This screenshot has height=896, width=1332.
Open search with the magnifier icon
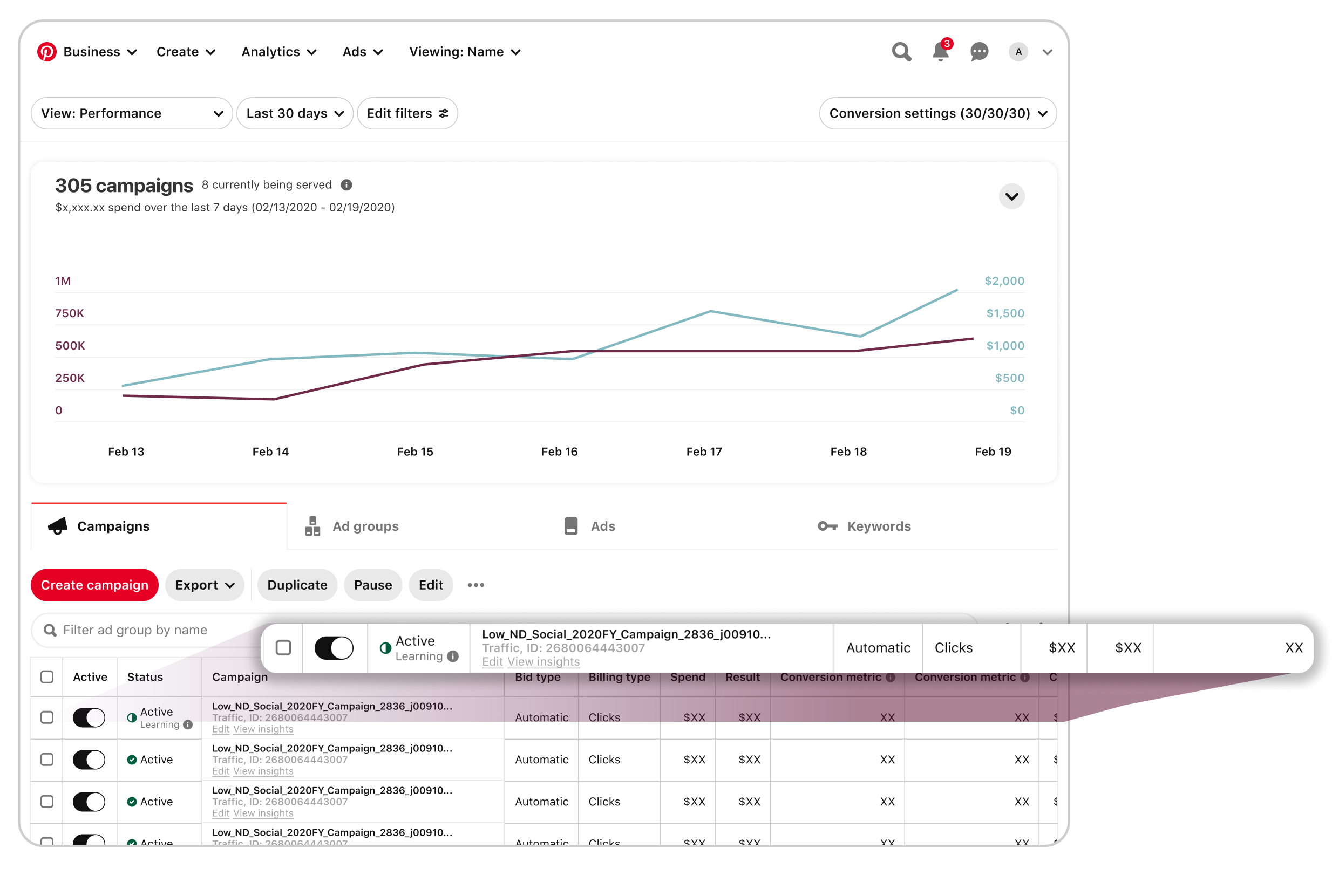901,52
